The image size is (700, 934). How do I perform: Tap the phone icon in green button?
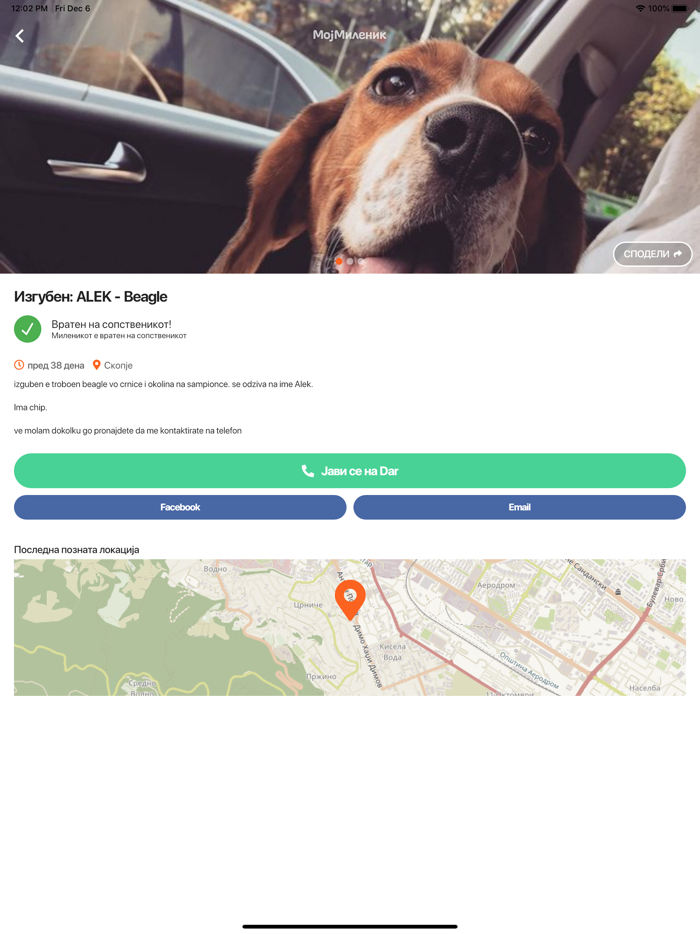point(307,471)
